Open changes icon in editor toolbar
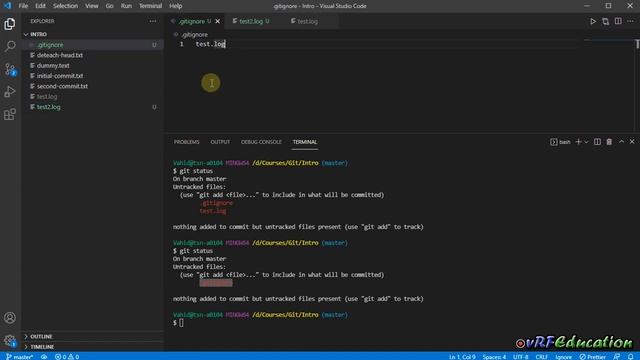 605,21
